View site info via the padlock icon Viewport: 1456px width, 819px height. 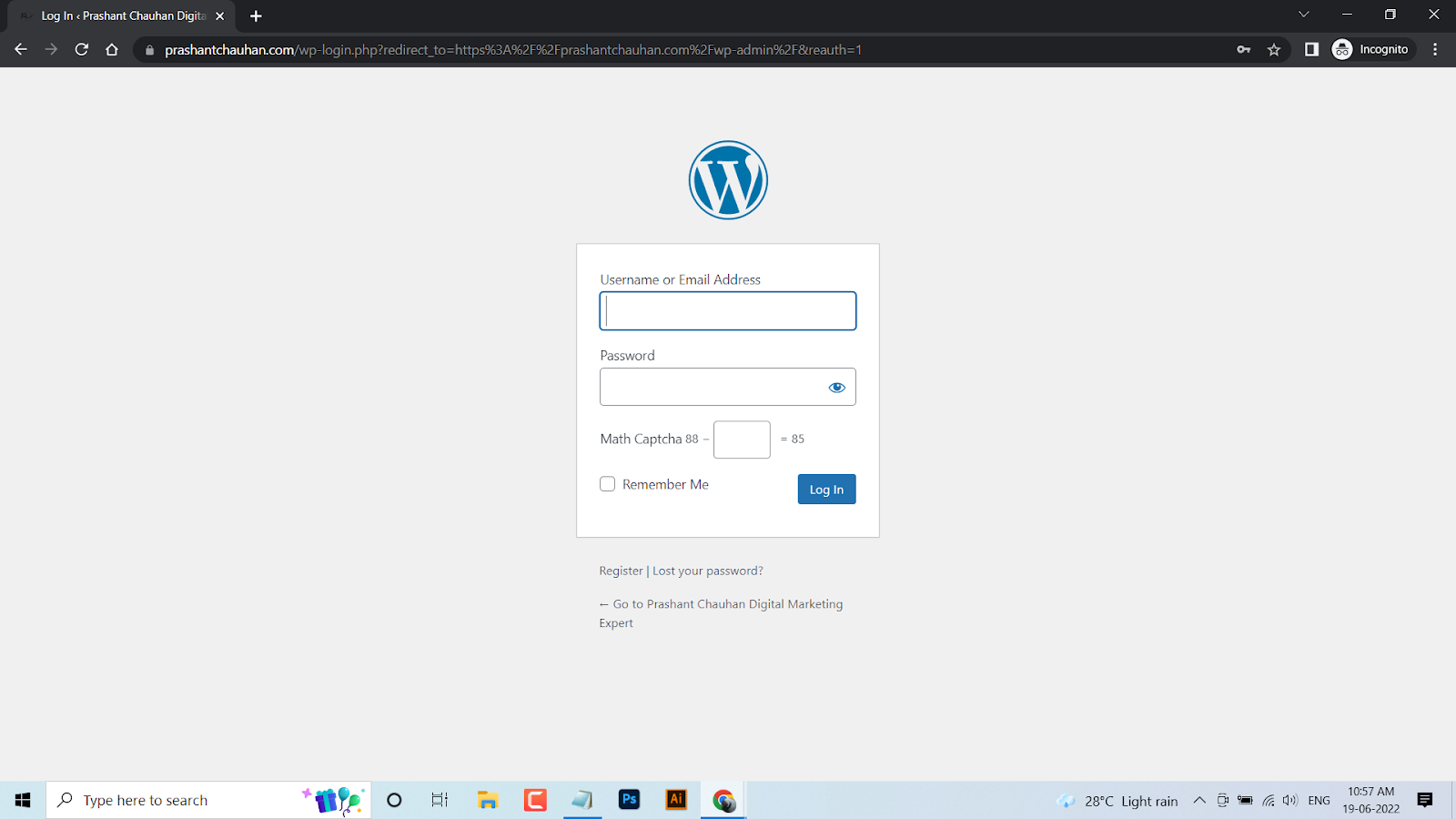pyautogui.click(x=150, y=50)
